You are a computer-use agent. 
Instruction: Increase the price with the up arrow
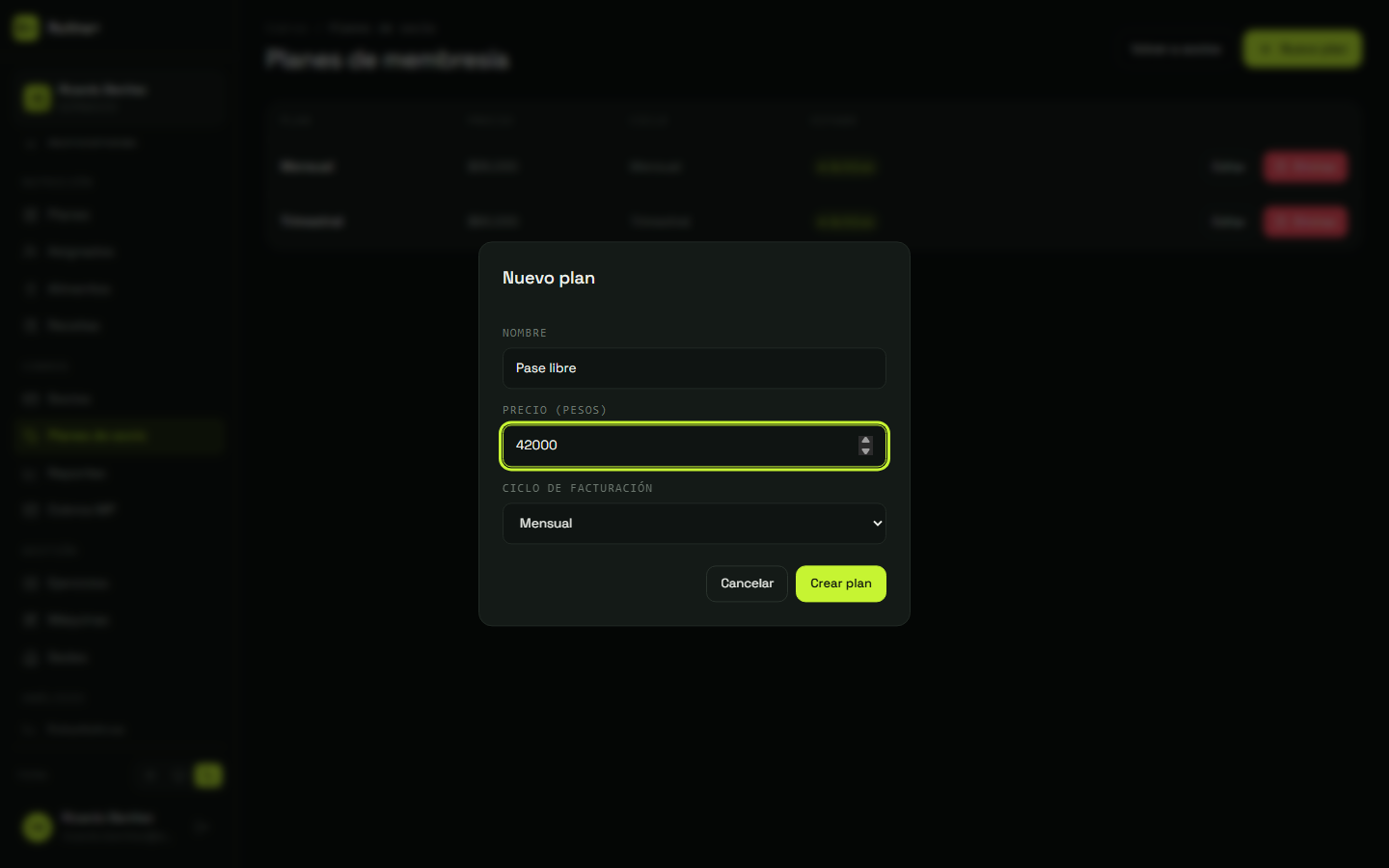(x=865, y=440)
